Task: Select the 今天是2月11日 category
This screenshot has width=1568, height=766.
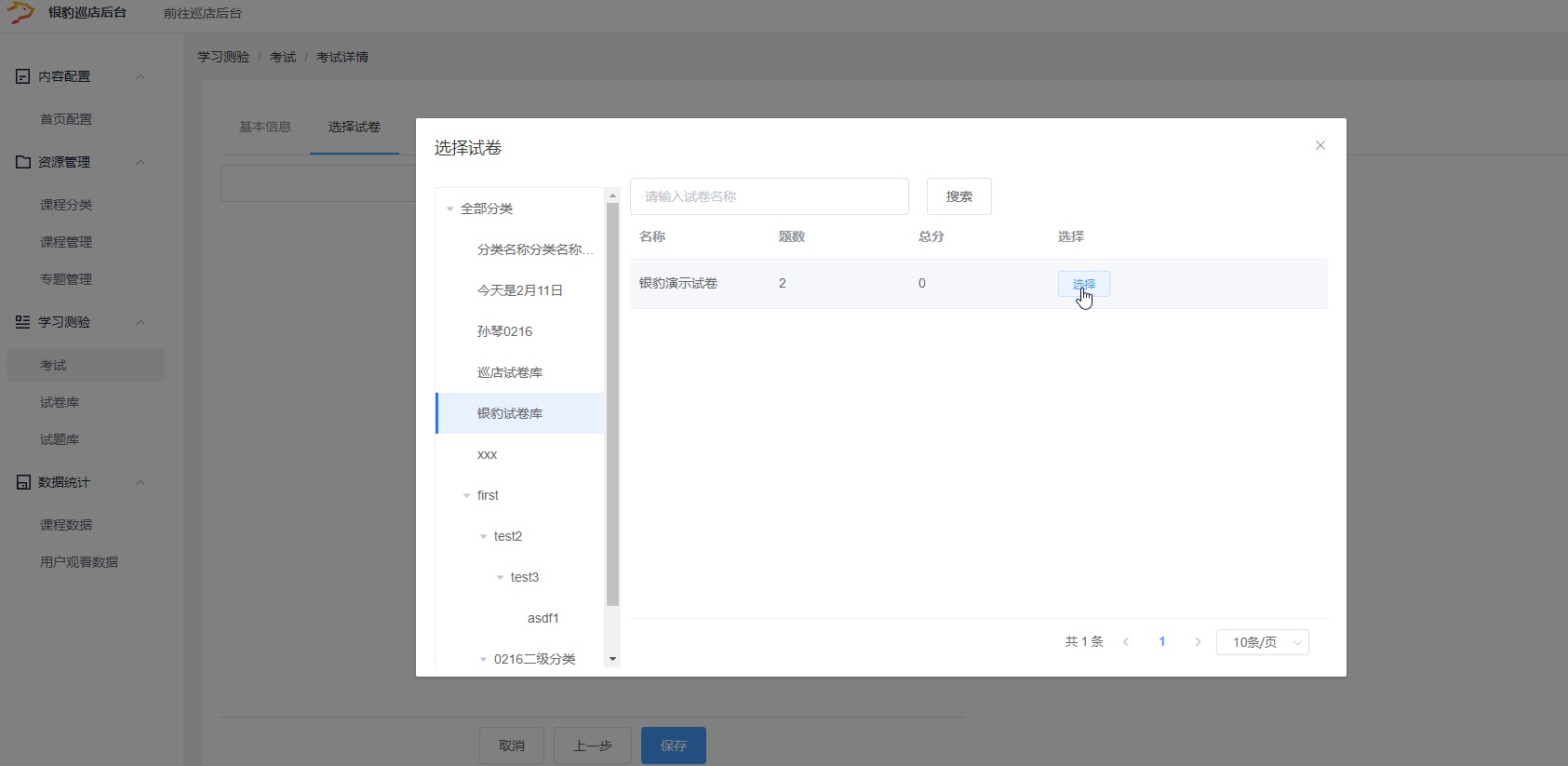Action: [519, 290]
